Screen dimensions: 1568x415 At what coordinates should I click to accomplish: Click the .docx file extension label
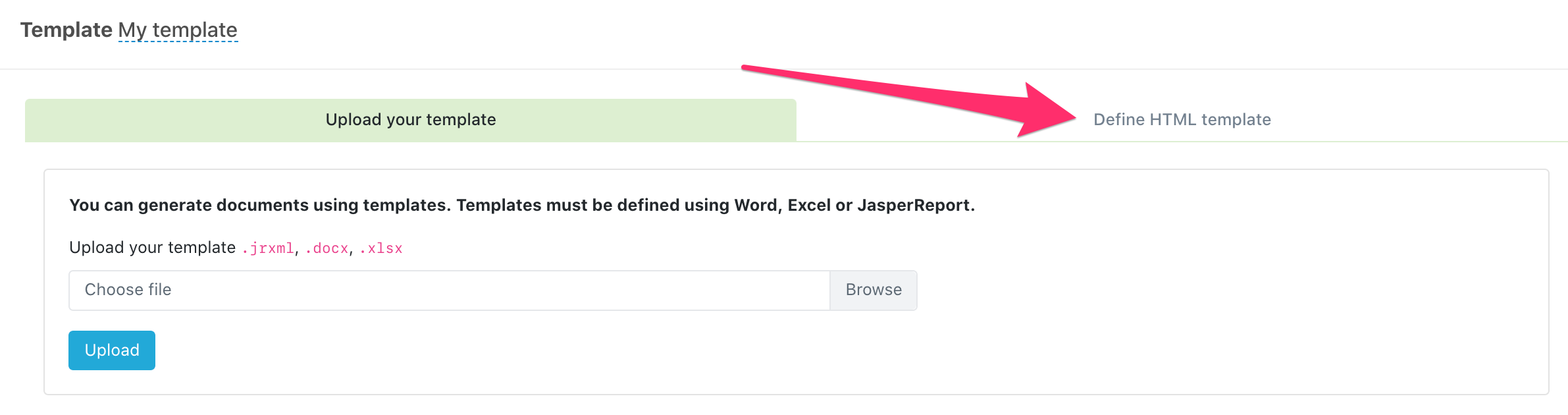[327, 248]
